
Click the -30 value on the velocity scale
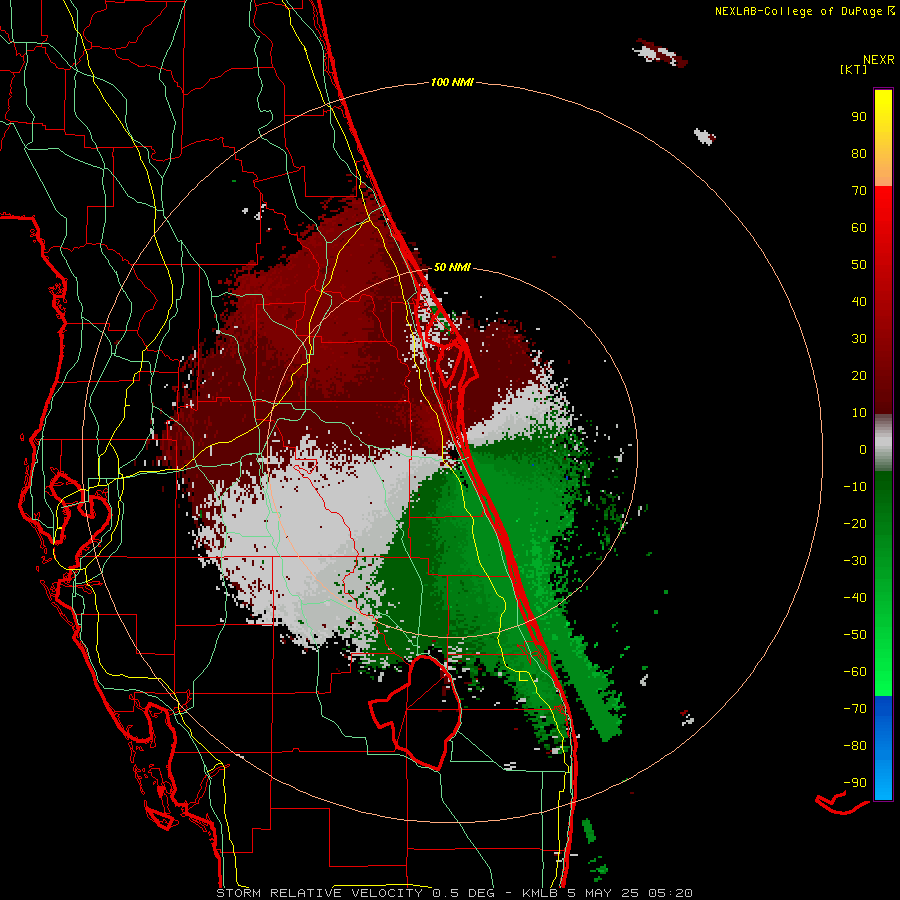855,560
